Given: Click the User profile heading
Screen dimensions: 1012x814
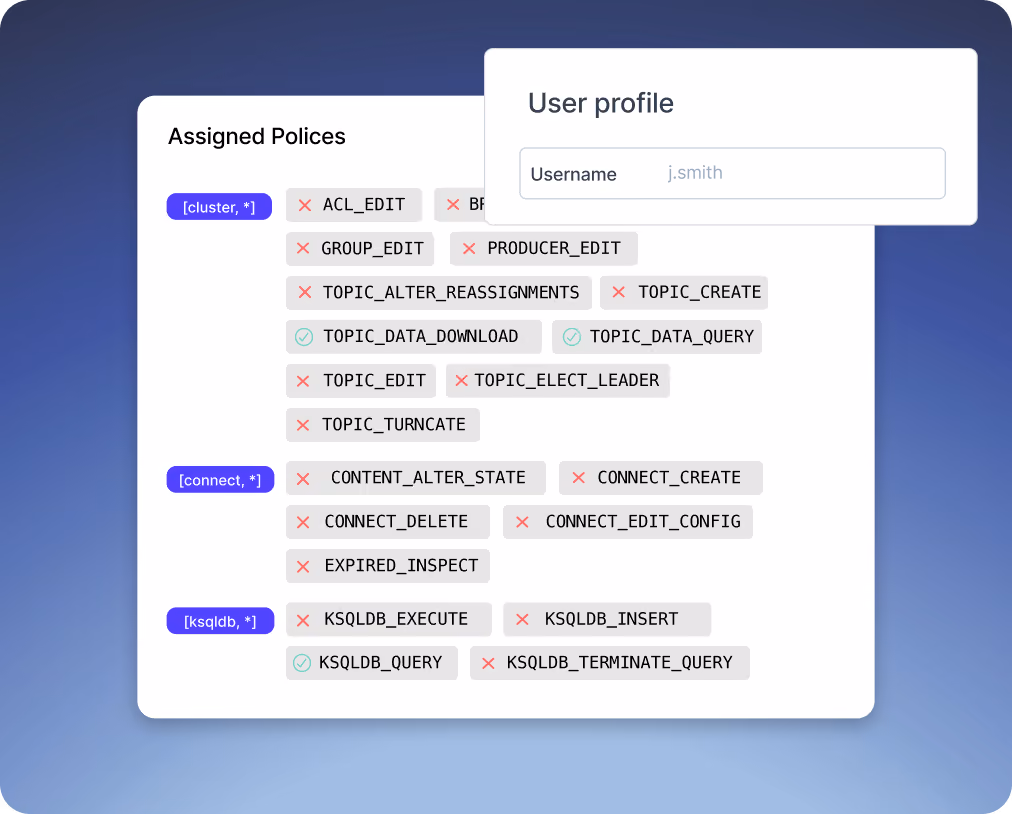Looking at the screenshot, I should (601, 103).
